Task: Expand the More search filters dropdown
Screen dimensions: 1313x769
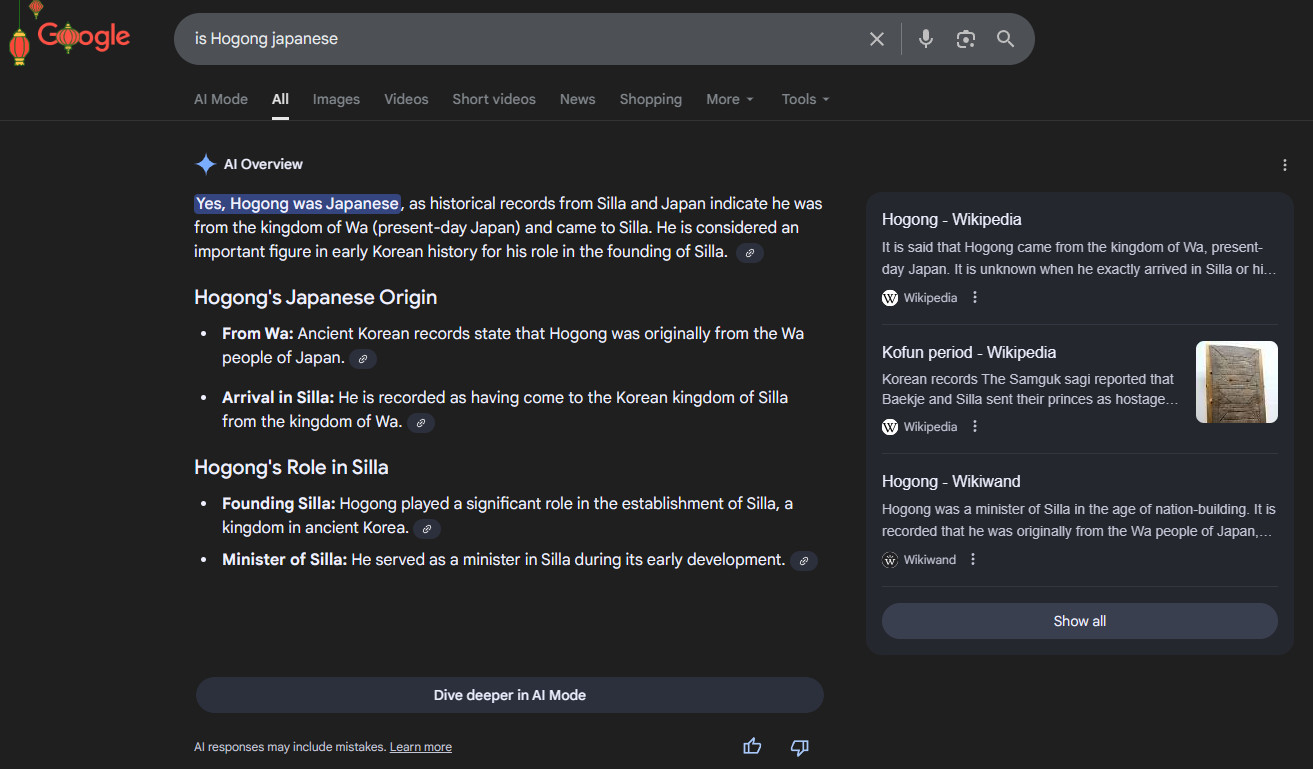Action: [730, 99]
